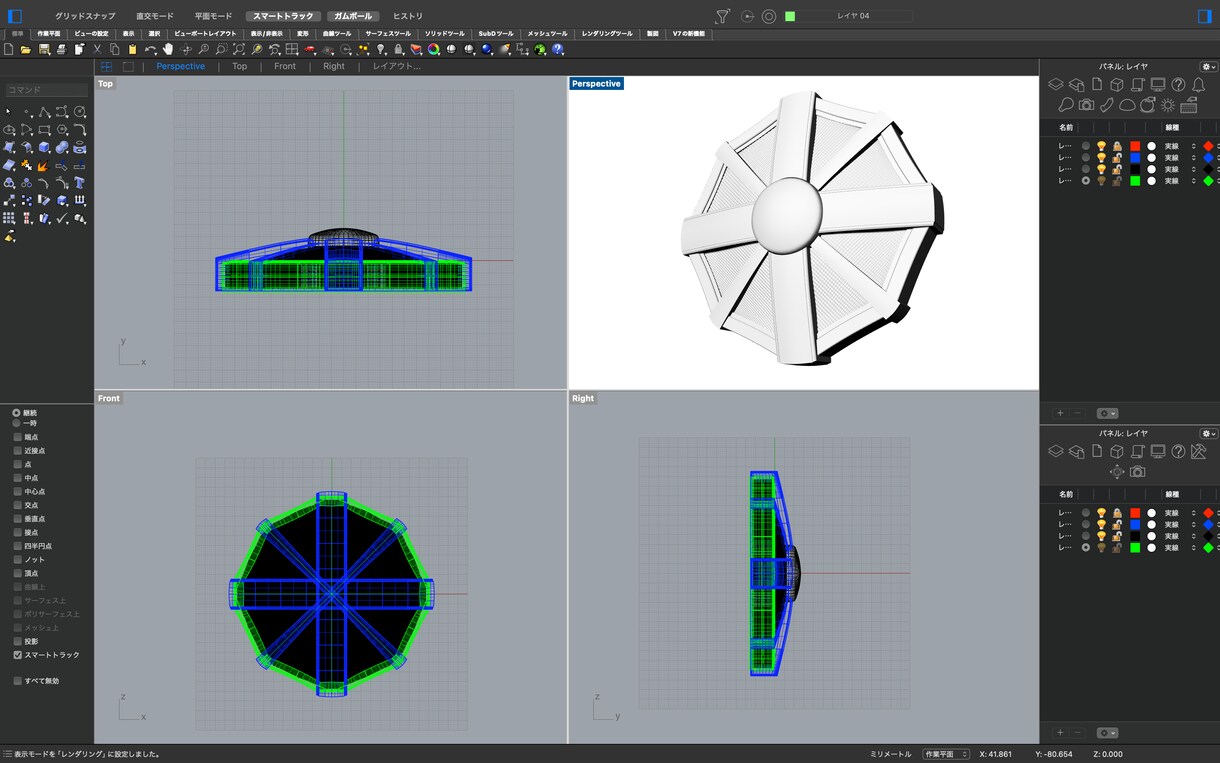Open the ビューポートレイアウト toolbar tab

[x=205, y=33]
